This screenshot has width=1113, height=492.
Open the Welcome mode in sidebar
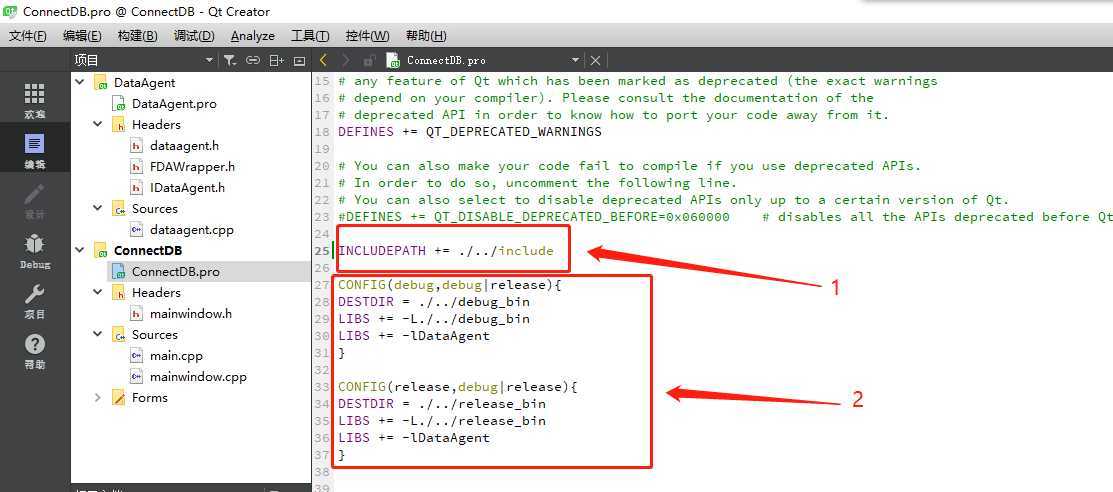(x=35, y=99)
